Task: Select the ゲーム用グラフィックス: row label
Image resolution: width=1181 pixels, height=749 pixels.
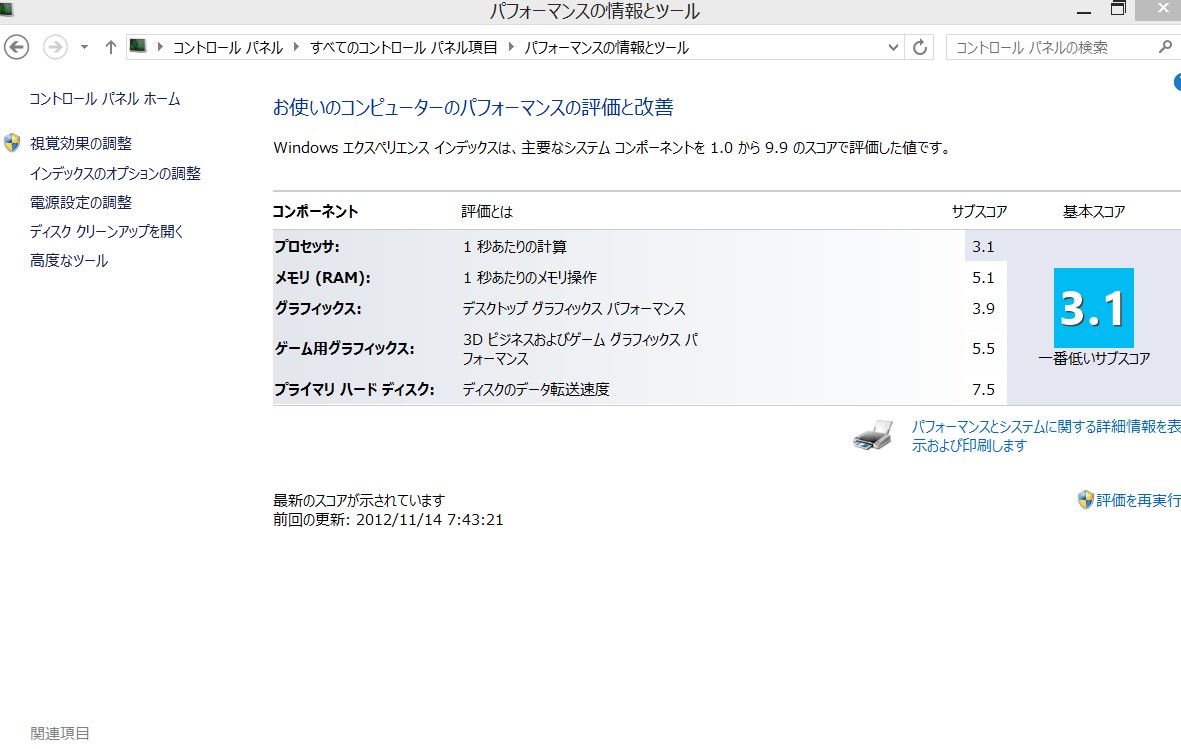Action: [344, 348]
